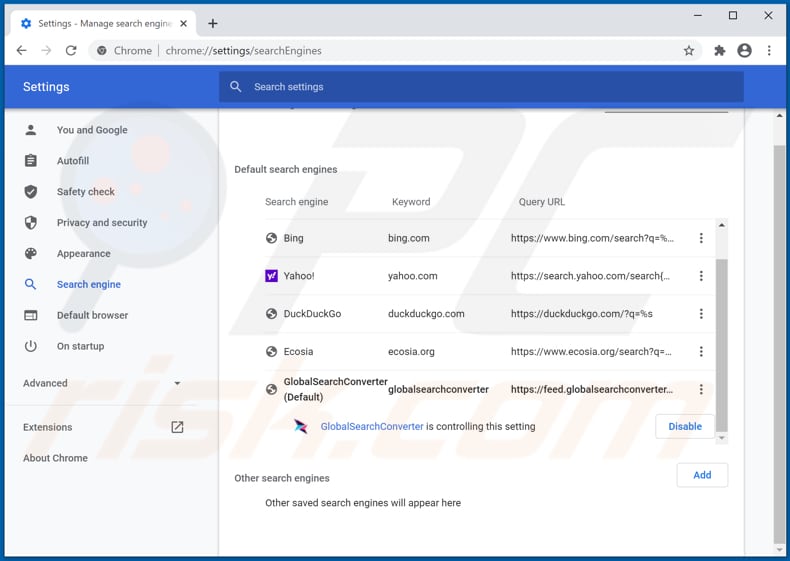Viewport: 790px width, 561px height.
Task: Open the Extensions puzzle icon
Action: [719, 50]
